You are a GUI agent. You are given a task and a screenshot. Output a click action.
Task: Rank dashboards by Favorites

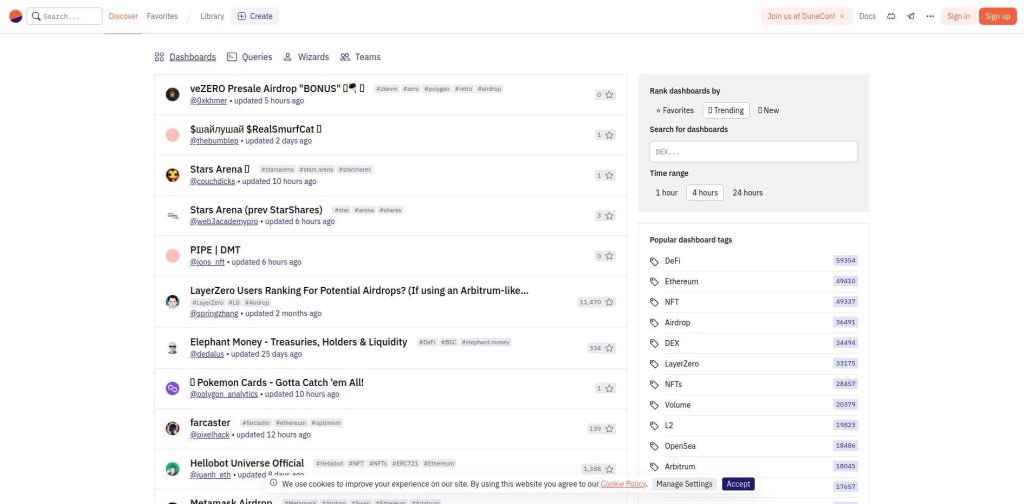pyautogui.click(x=675, y=110)
